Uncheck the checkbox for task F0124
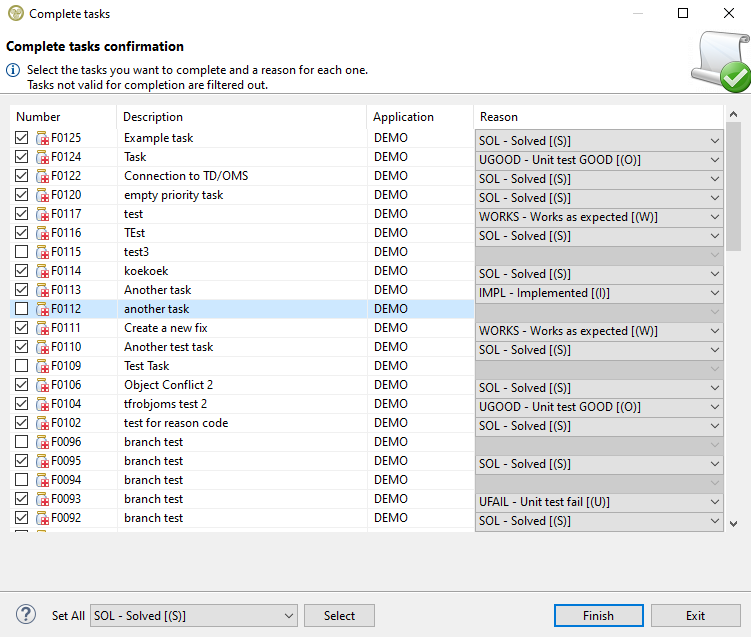 point(22,157)
